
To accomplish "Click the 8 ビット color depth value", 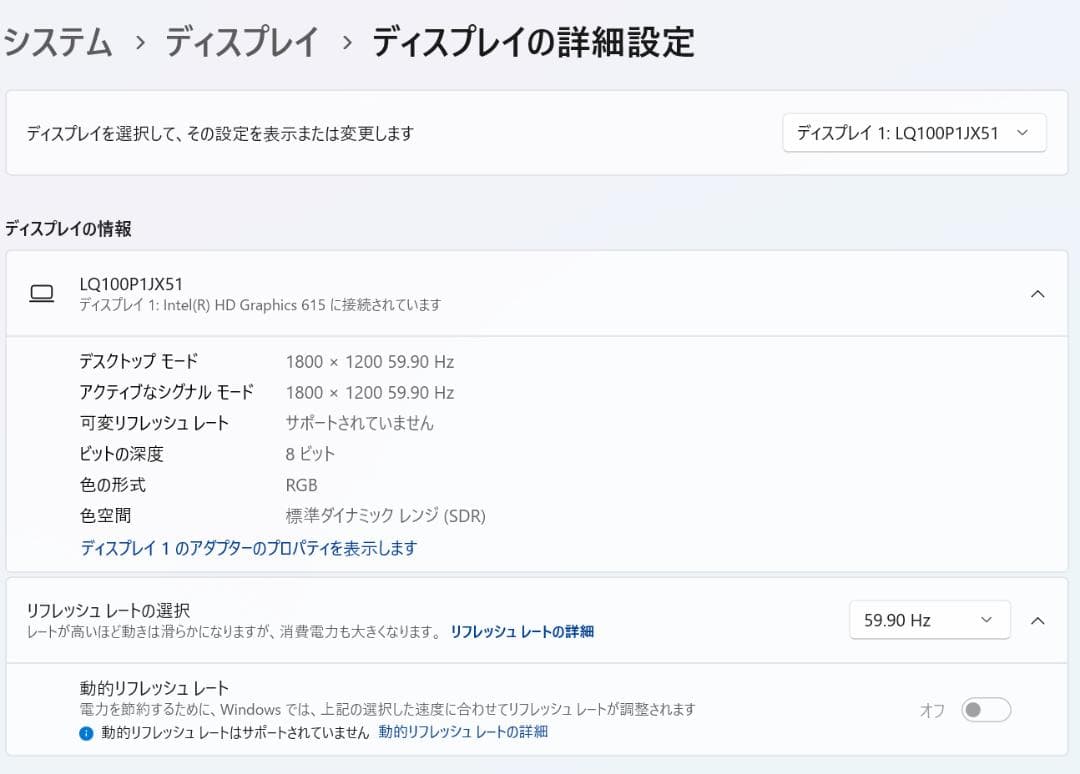I will click(x=309, y=454).
